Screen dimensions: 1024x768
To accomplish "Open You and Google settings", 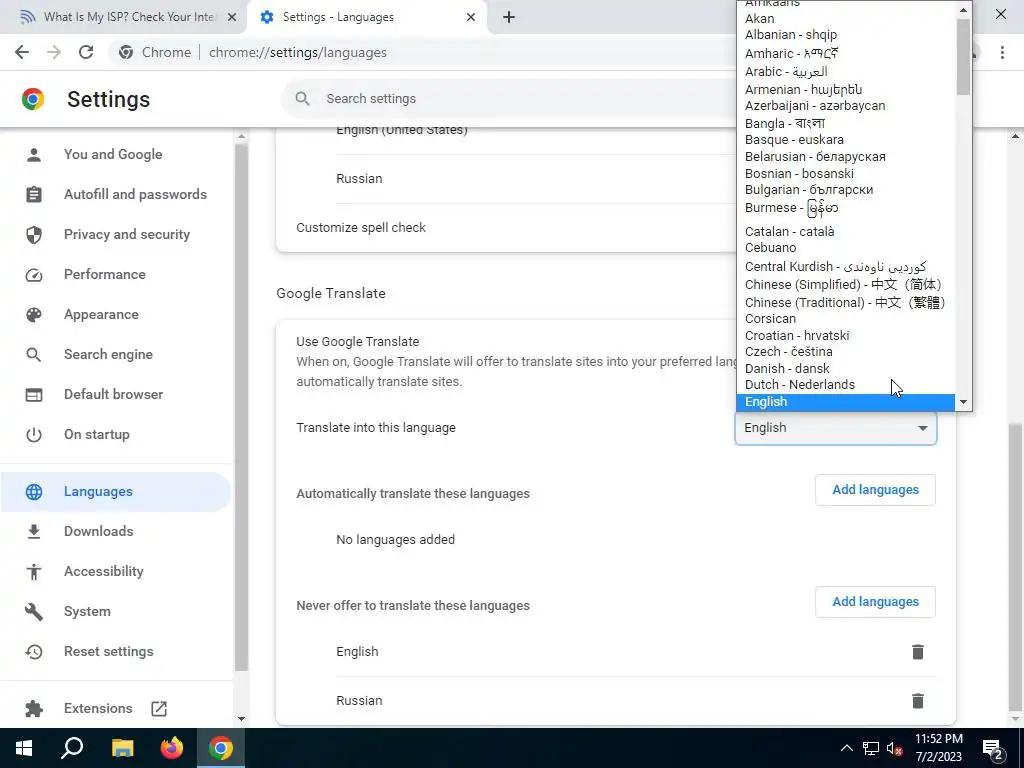I will (x=113, y=154).
